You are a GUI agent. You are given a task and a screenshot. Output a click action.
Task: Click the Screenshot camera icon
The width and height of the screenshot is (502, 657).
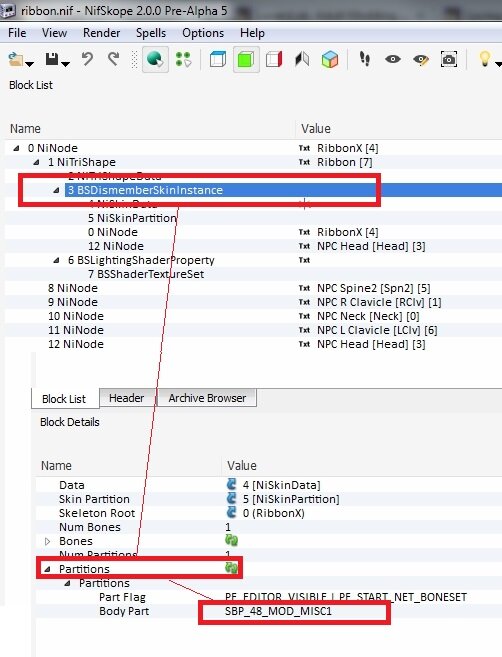tap(449, 59)
